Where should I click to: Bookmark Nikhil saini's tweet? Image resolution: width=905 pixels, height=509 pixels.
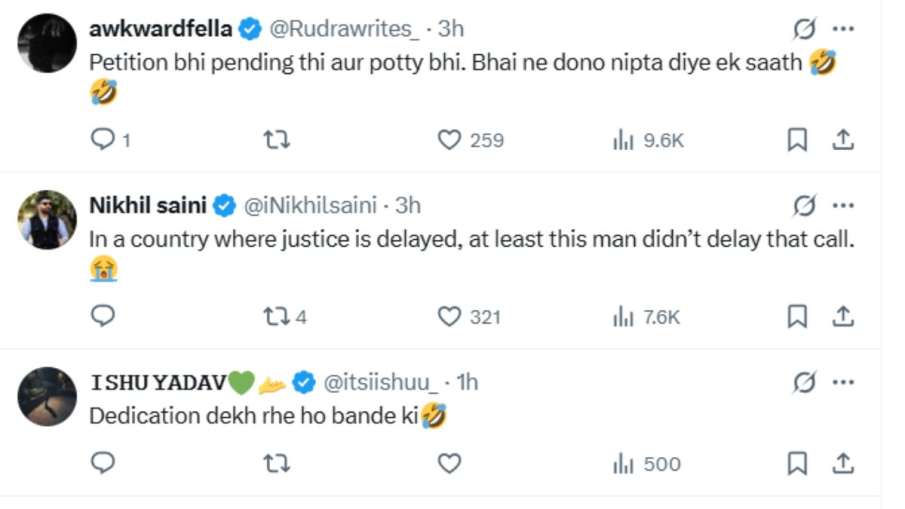point(797,316)
